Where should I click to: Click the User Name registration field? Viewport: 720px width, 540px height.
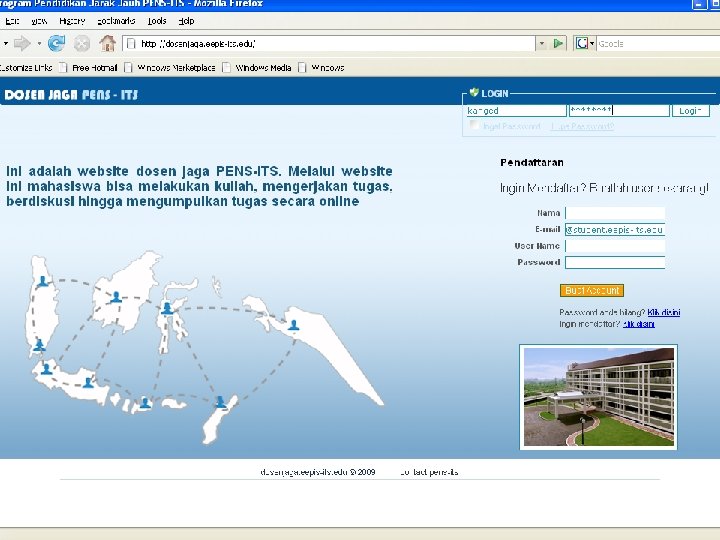point(615,246)
